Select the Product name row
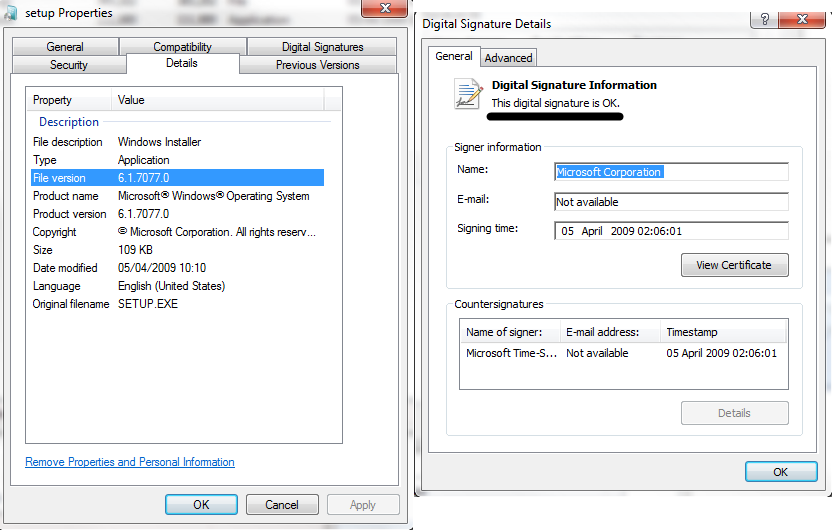832x530 pixels. click(177, 196)
